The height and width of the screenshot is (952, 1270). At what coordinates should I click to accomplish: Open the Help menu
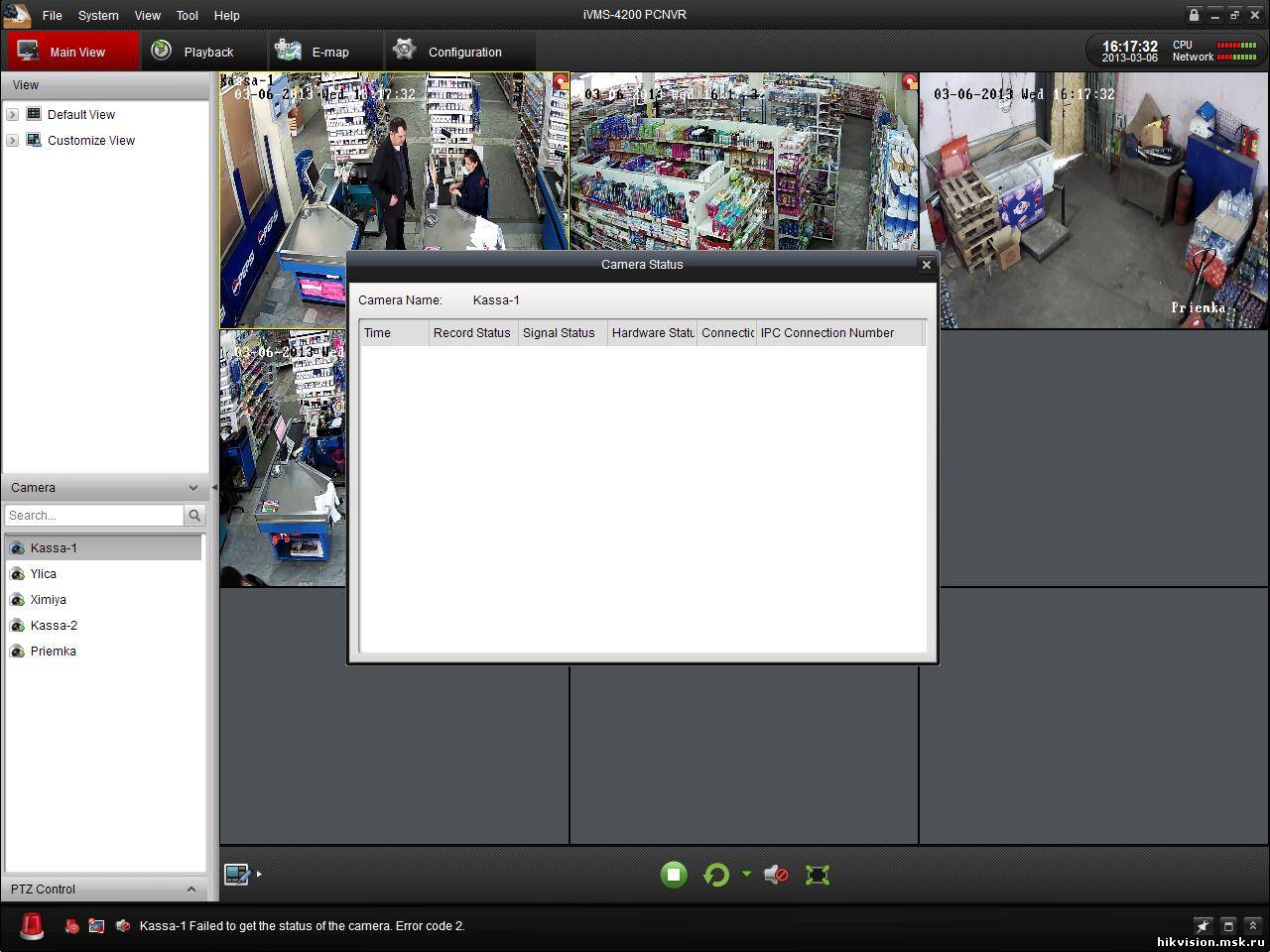pyautogui.click(x=227, y=15)
